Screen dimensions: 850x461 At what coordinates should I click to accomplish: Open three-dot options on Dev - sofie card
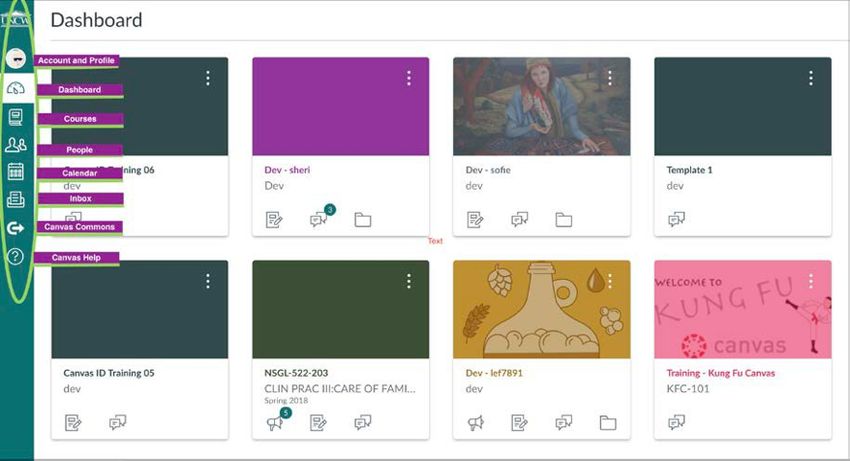[610, 79]
